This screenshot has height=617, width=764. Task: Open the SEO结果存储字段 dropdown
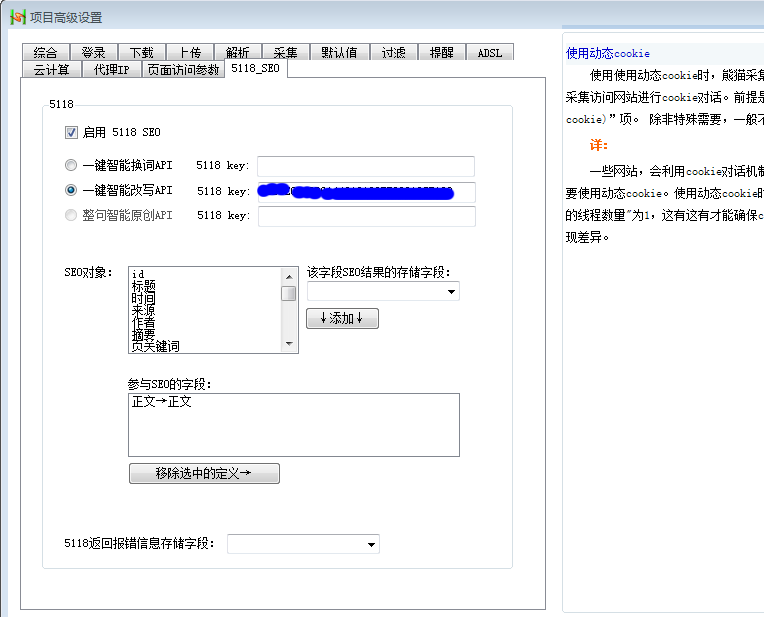click(x=383, y=291)
